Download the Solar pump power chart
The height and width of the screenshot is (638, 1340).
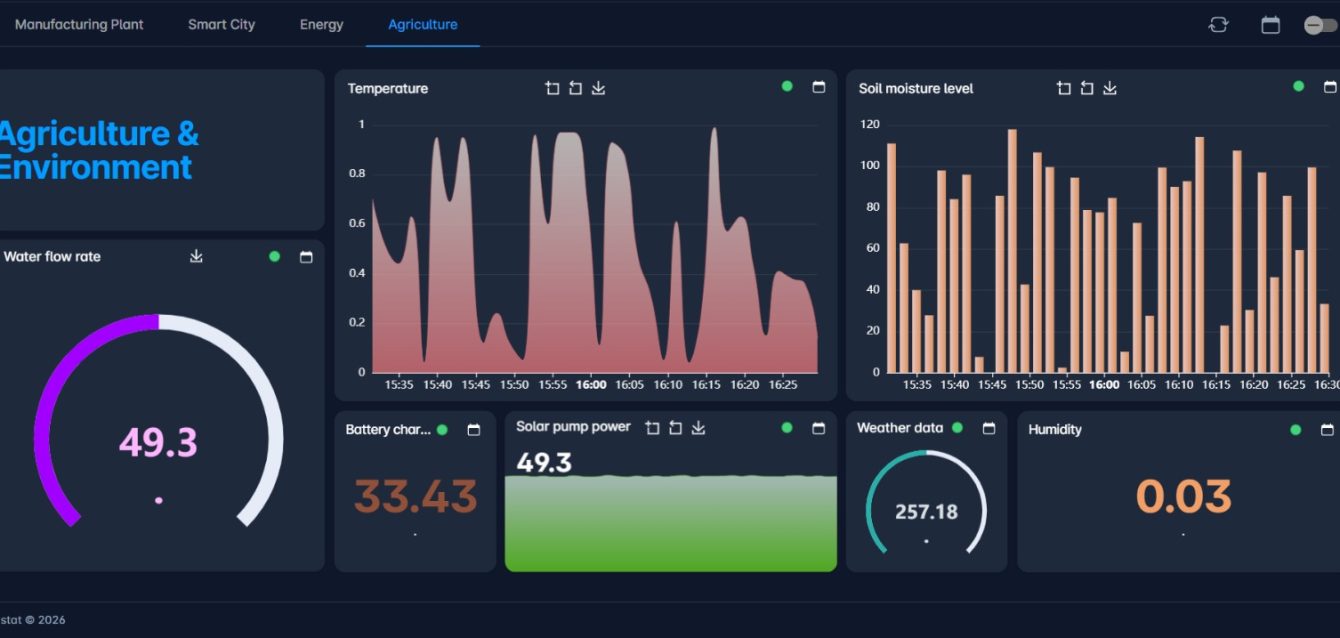(x=698, y=428)
